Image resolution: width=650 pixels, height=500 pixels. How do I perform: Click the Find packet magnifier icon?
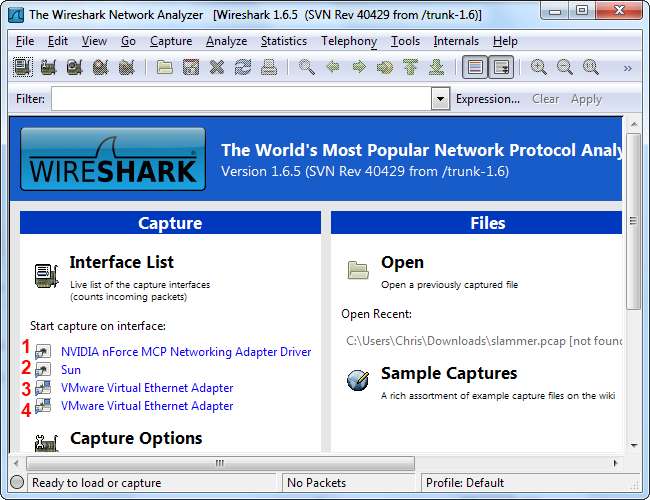pos(307,68)
